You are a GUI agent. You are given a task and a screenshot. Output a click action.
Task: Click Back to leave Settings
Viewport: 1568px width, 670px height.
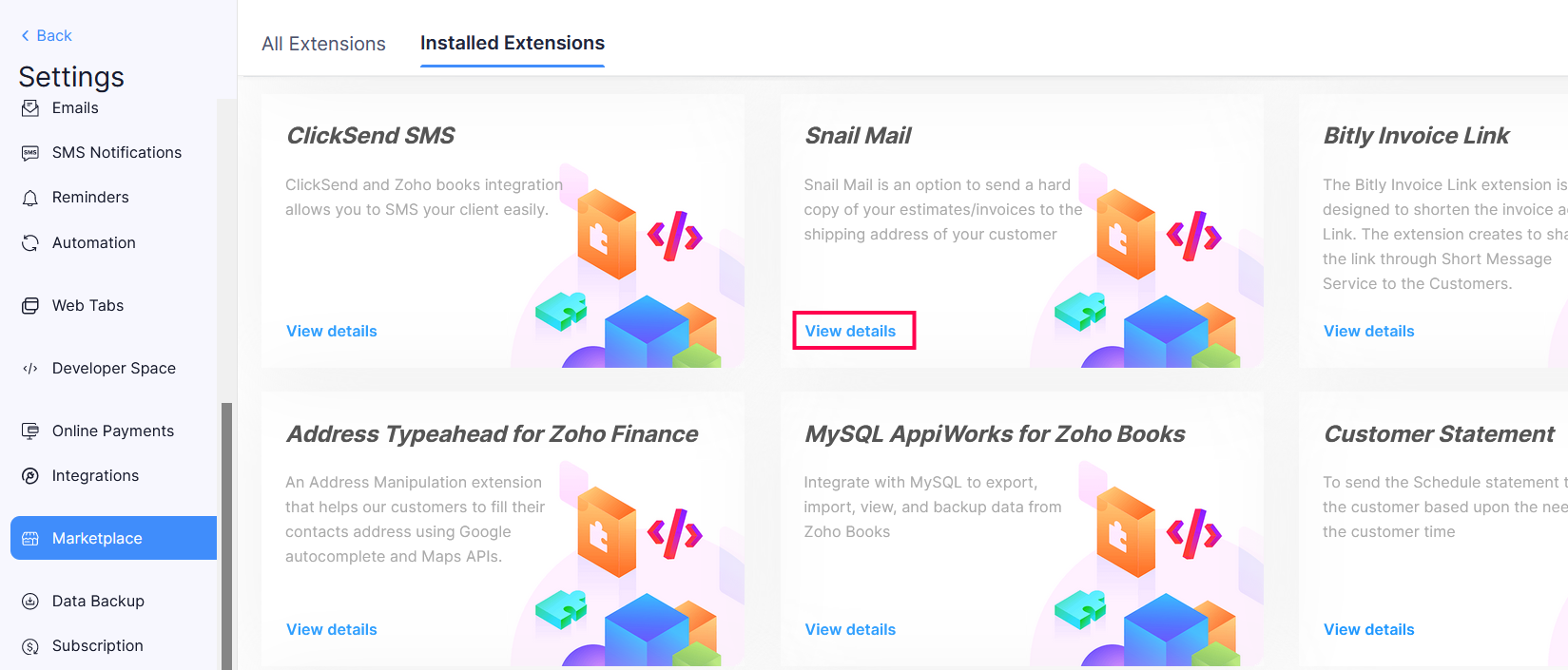coord(44,35)
